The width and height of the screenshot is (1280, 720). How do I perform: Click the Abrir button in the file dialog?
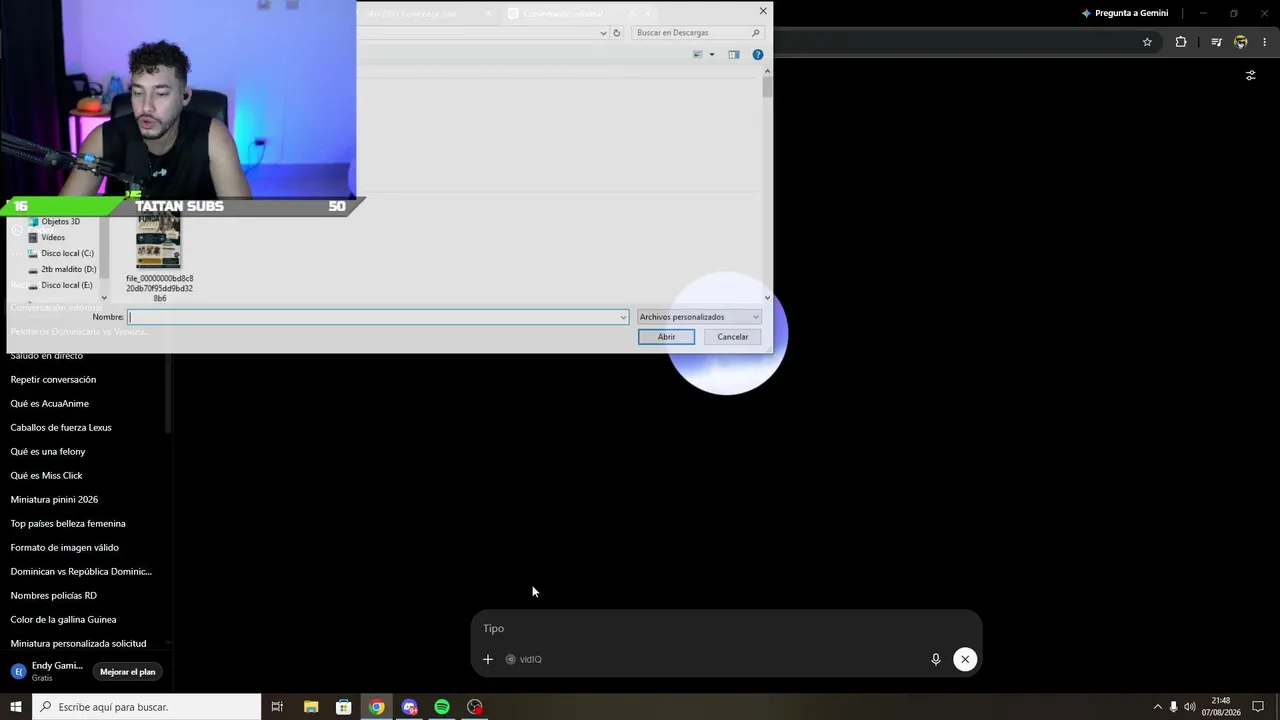(666, 337)
